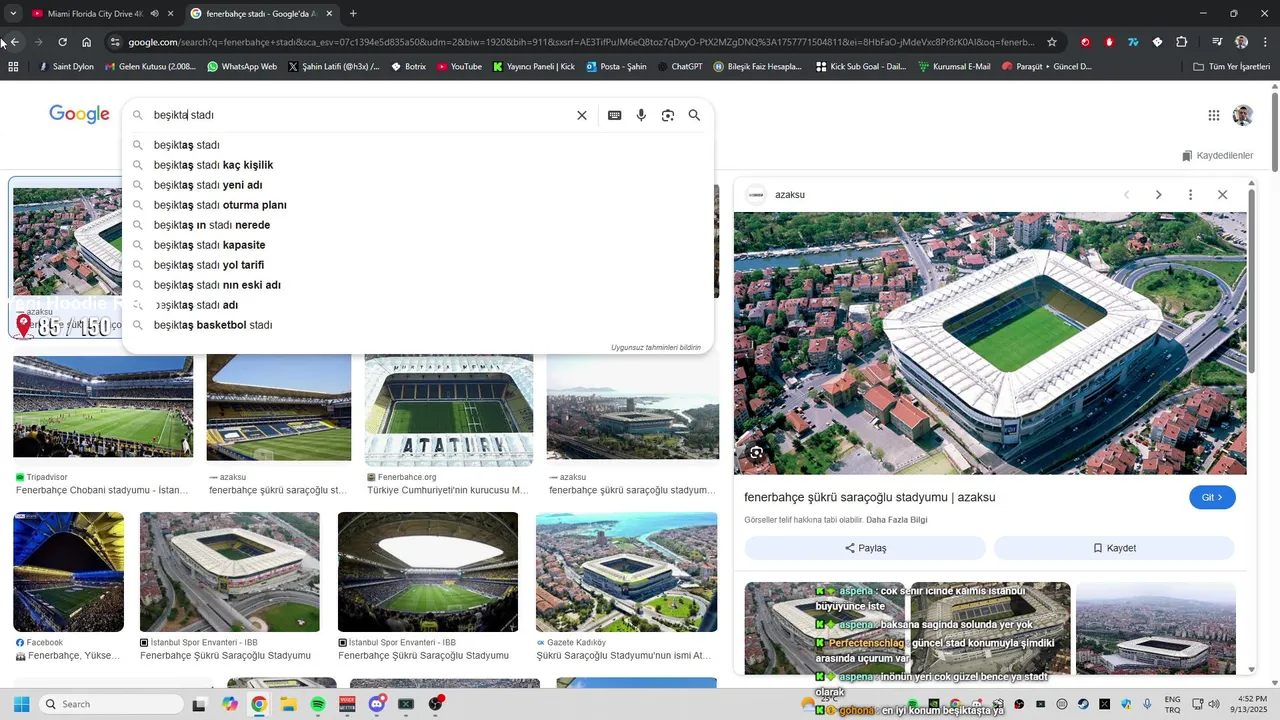Open the Google apps grid
This screenshot has width=1280, height=720.
[x=1214, y=115]
